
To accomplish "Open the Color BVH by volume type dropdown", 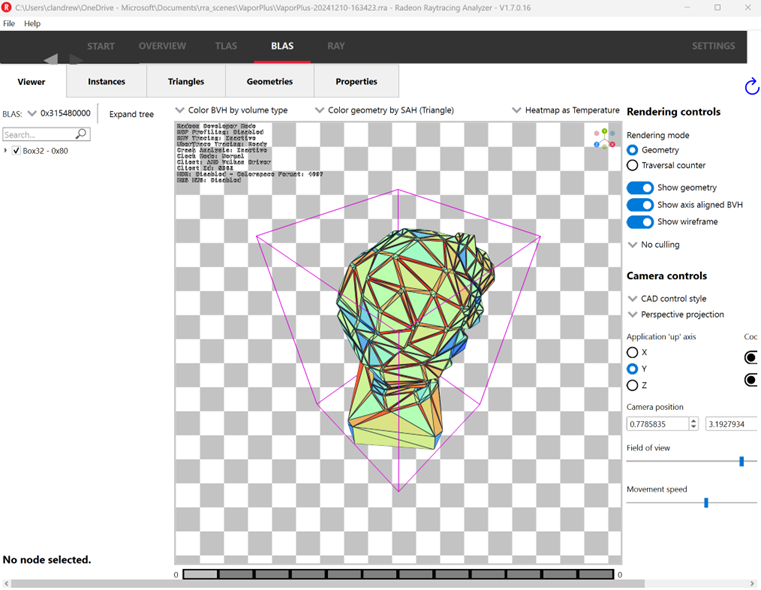I will pyautogui.click(x=231, y=110).
